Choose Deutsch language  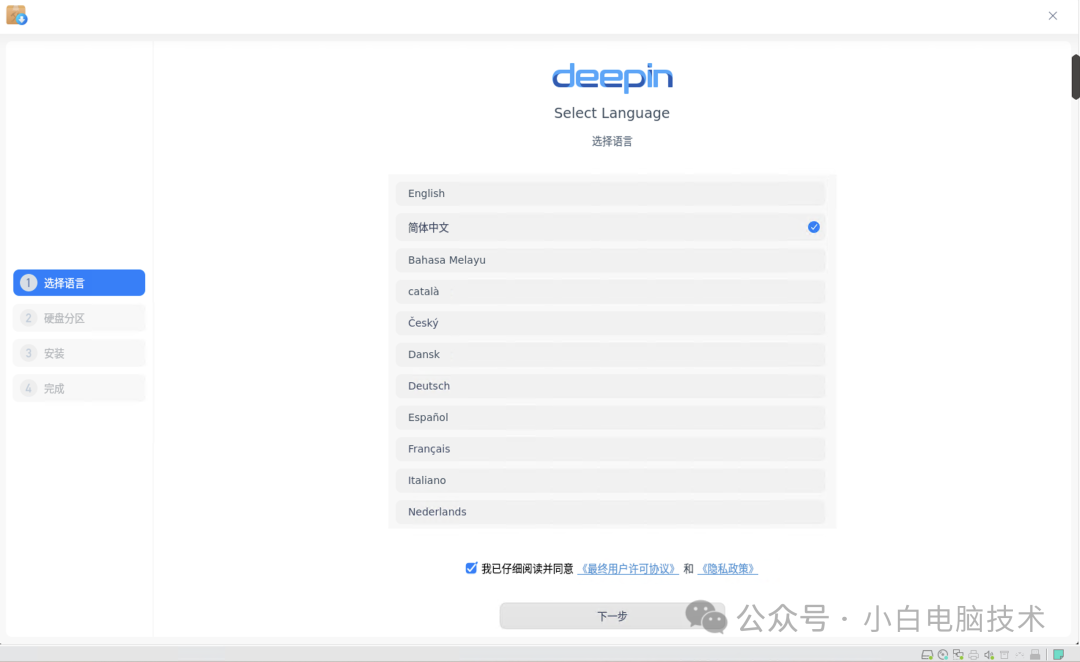[x=610, y=386]
